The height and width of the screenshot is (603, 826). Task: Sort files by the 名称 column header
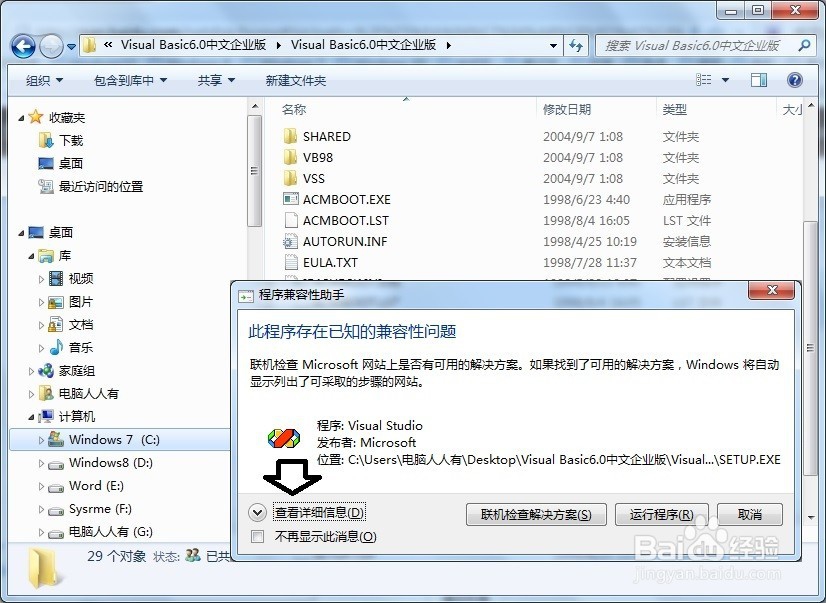point(294,109)
